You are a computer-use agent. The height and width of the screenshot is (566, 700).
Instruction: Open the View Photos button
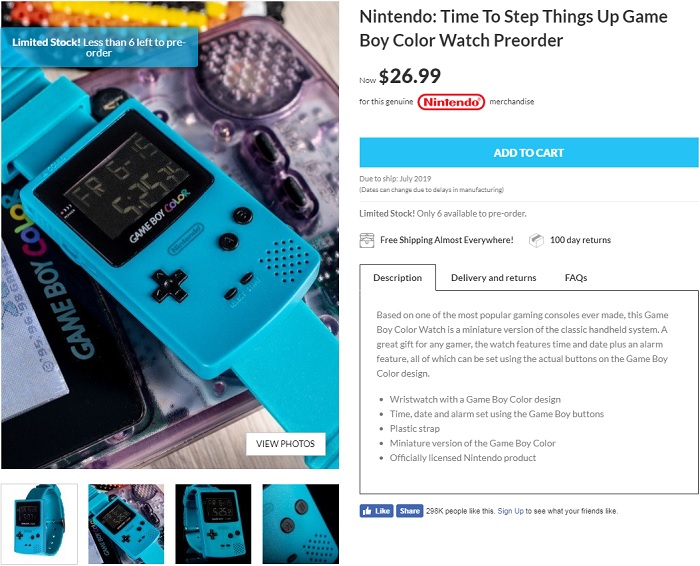(286, 444)
